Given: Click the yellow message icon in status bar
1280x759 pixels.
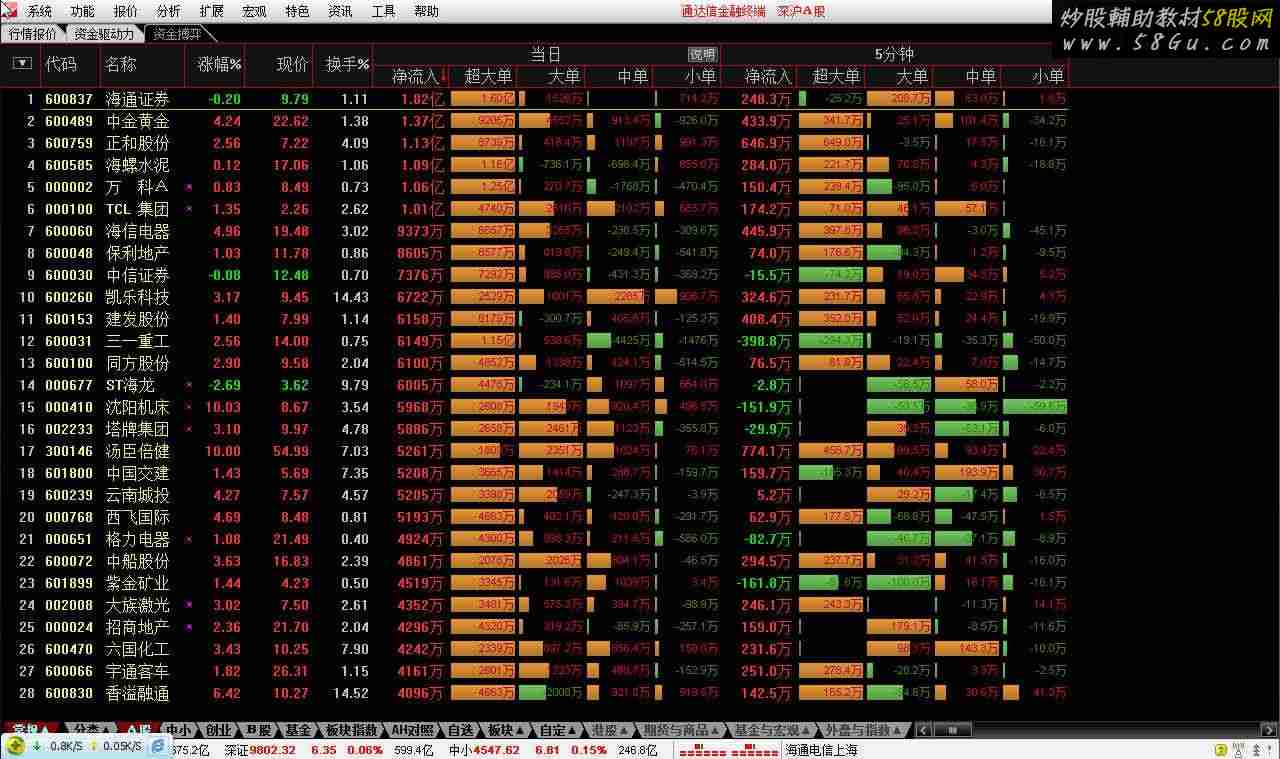Looking at the screenshot, I should click(x=1219, y=750).
